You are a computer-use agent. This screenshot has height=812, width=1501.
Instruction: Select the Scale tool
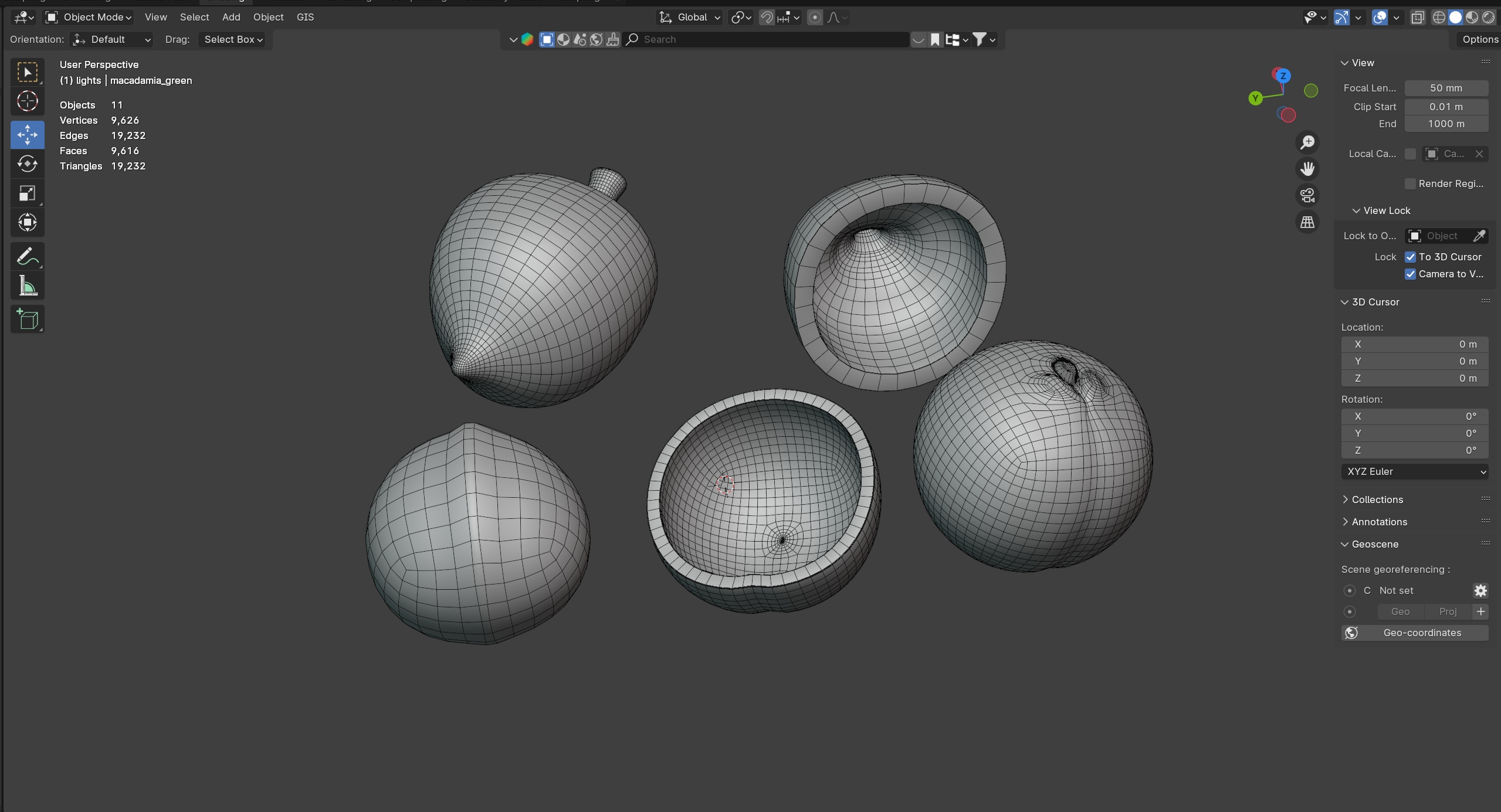coord(27,193)
